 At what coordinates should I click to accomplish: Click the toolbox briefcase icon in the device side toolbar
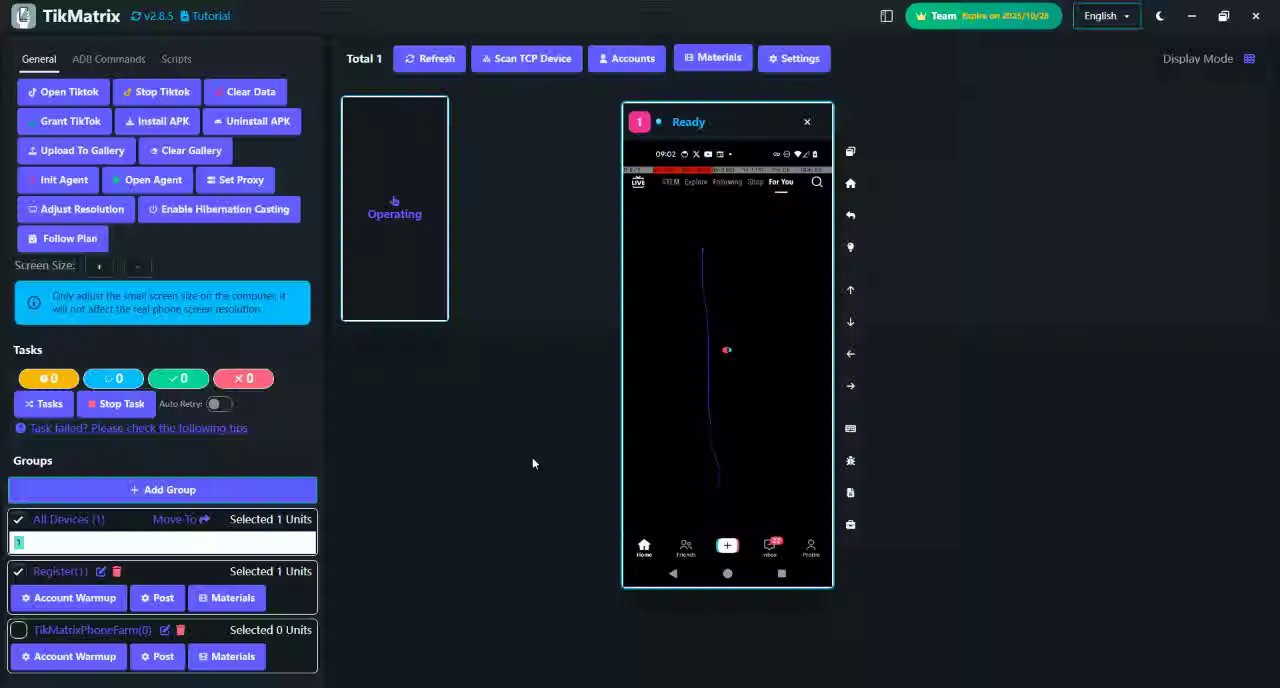coord(850,525)
